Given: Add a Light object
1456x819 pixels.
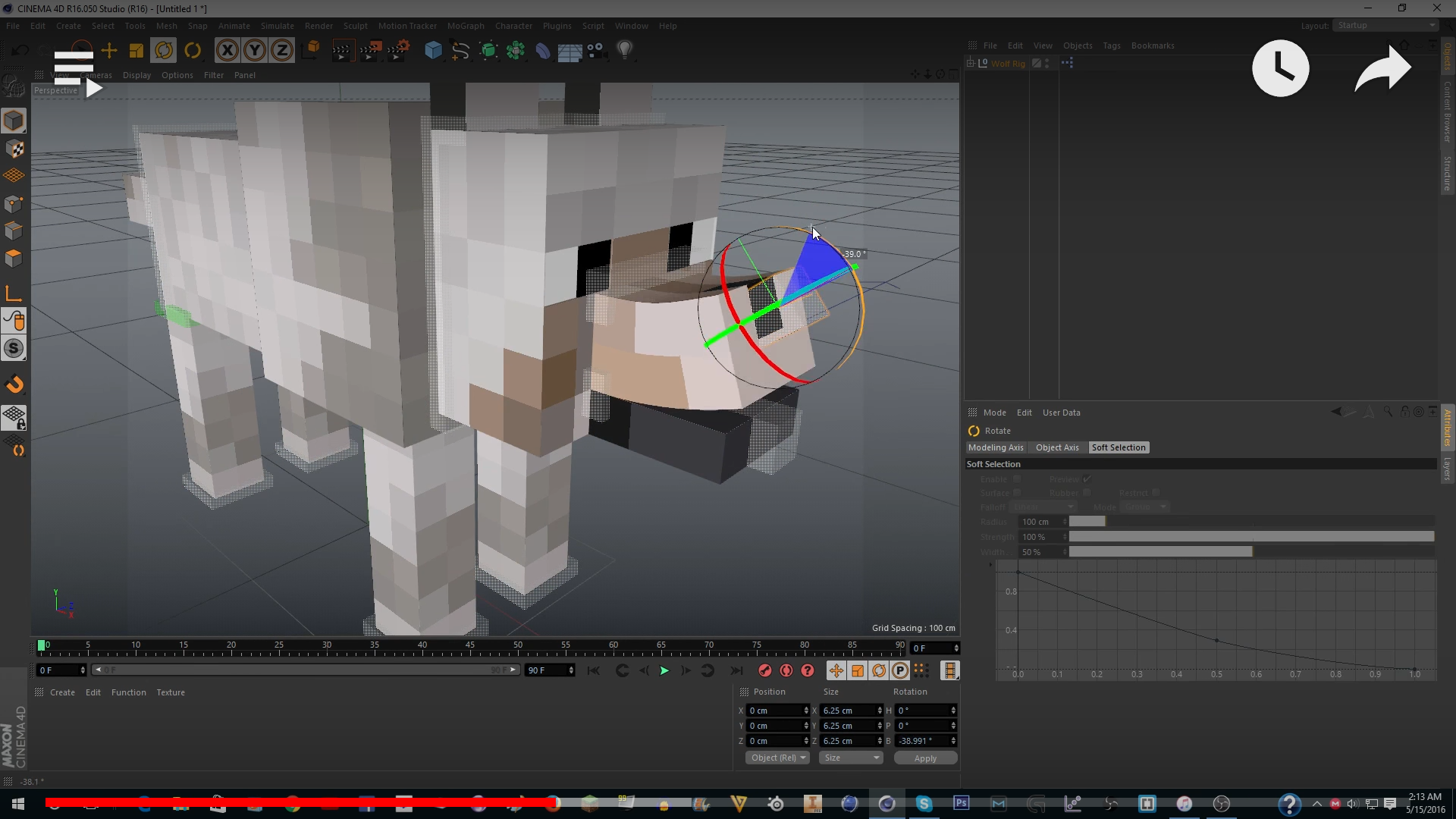Looking at the screenshot, I should click(x=624, y=51).
